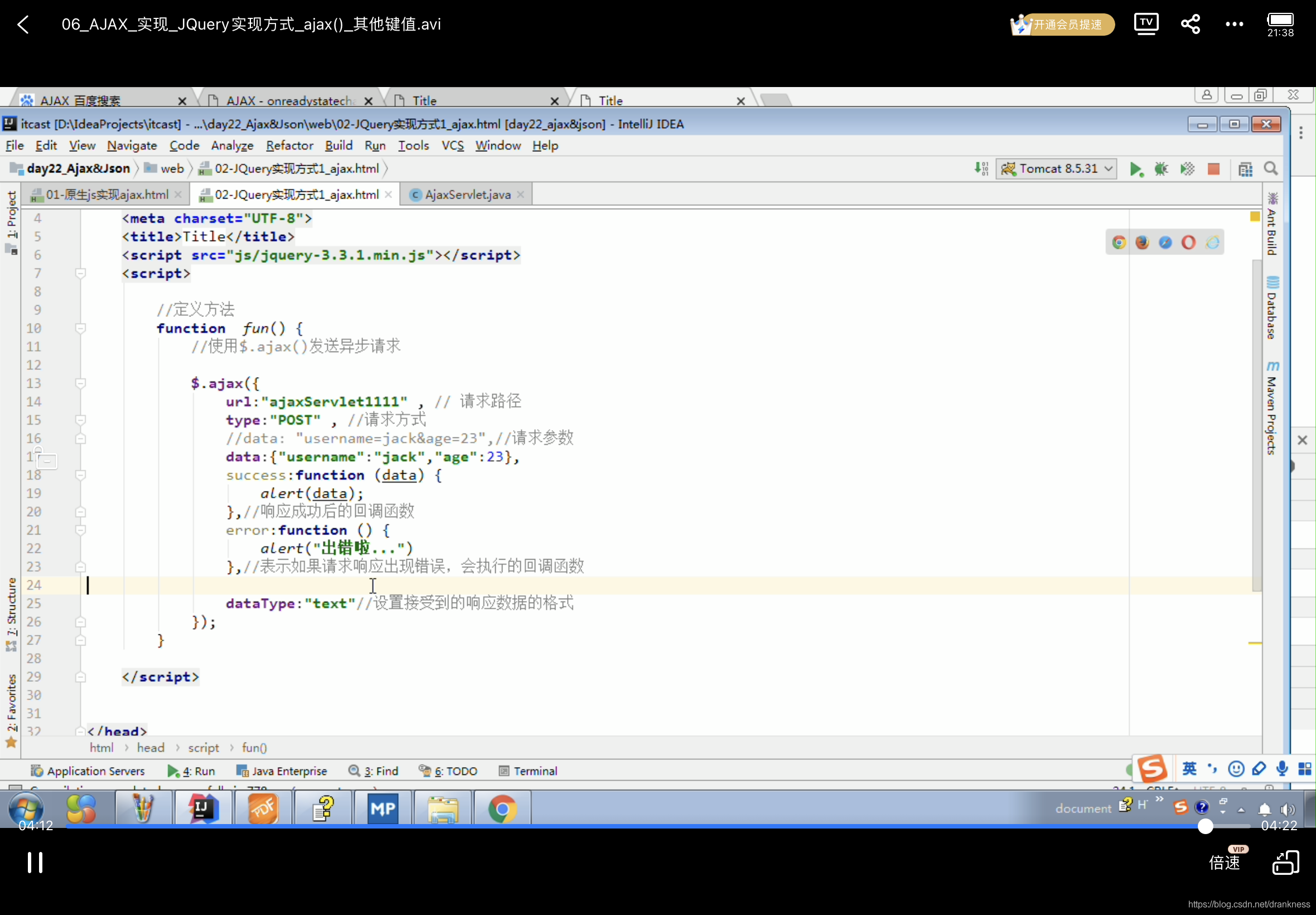Open the file explorer taskbar icon
This screenshot has height=915, width=1316.
point(442,808)
